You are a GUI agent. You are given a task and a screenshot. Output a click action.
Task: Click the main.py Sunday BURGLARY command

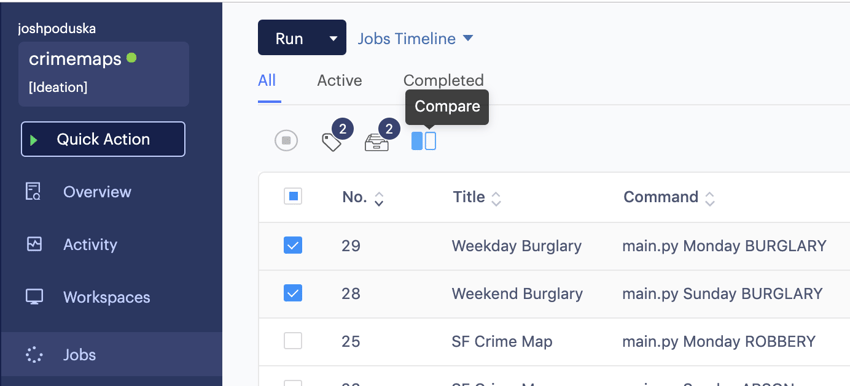[x=722, y=294]
